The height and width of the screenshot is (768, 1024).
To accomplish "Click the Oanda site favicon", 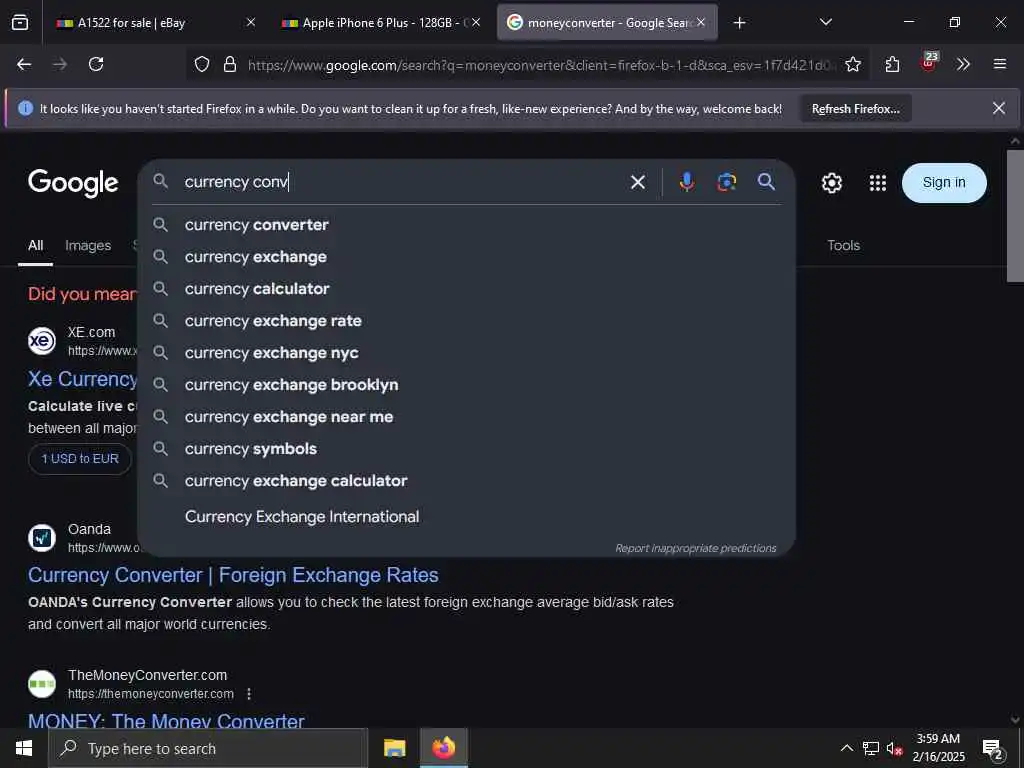I will (42, 537).
